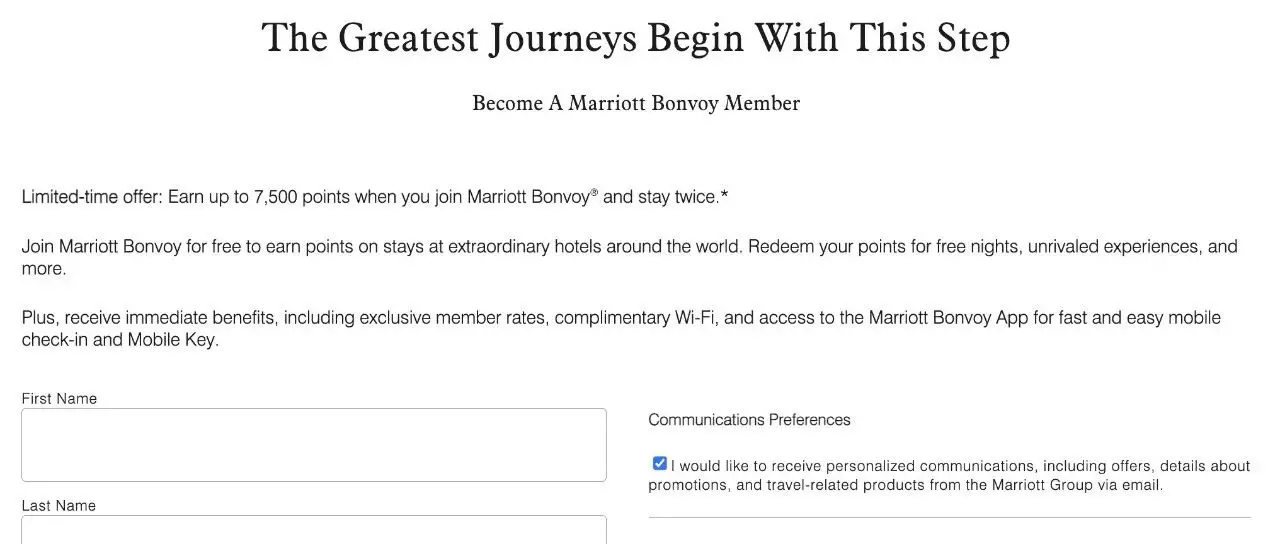
Task: Click "Become A Marriott Bonvoy Member" subheading
Action: click(x=635, y=103)
